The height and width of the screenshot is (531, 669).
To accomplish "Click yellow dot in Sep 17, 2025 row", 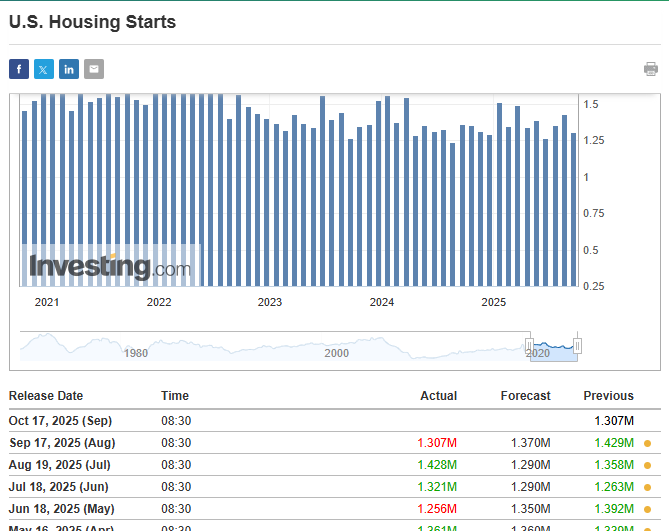I will coord(647,443).
